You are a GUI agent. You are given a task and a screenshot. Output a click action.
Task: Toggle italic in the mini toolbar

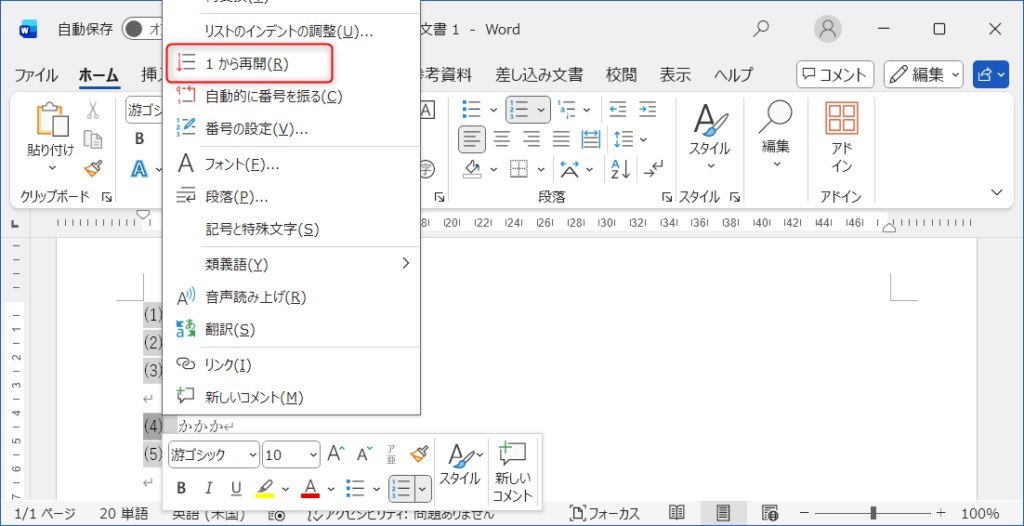(x=209, y=488)
